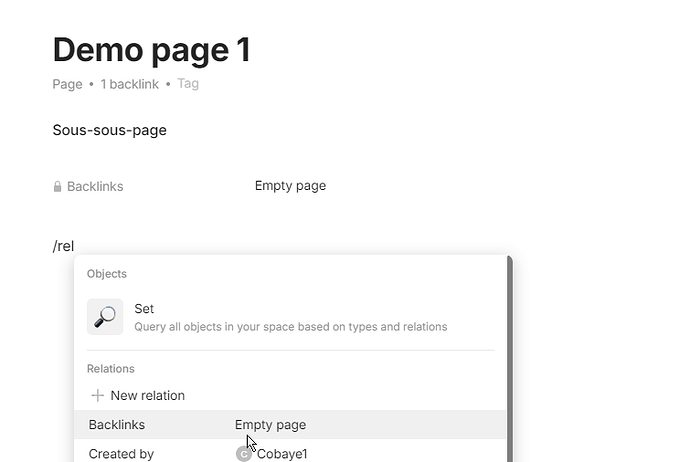
Task: Open the Empty page backlink value
Action: (x=290, y=186)
